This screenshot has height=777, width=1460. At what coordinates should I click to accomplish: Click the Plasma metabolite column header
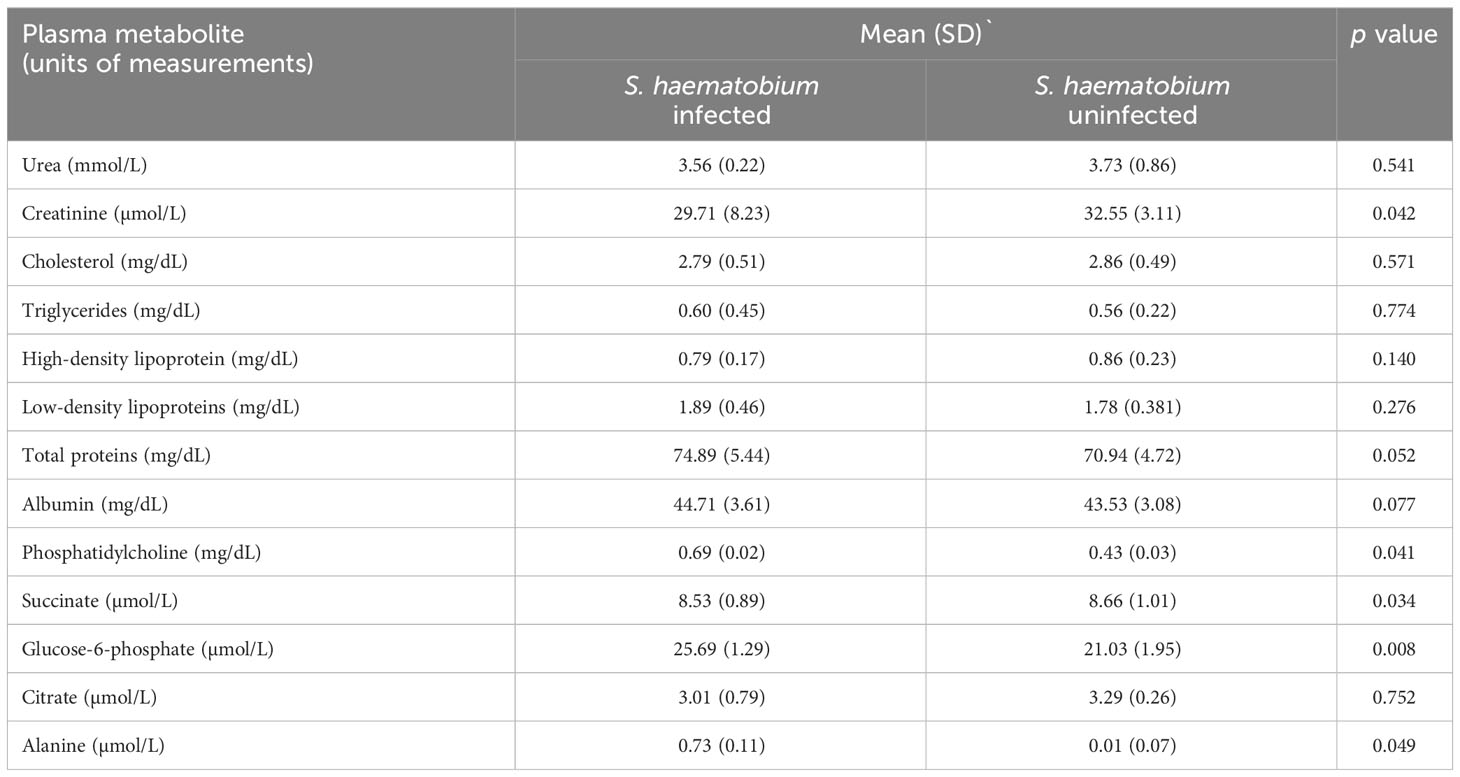(167, 49)
